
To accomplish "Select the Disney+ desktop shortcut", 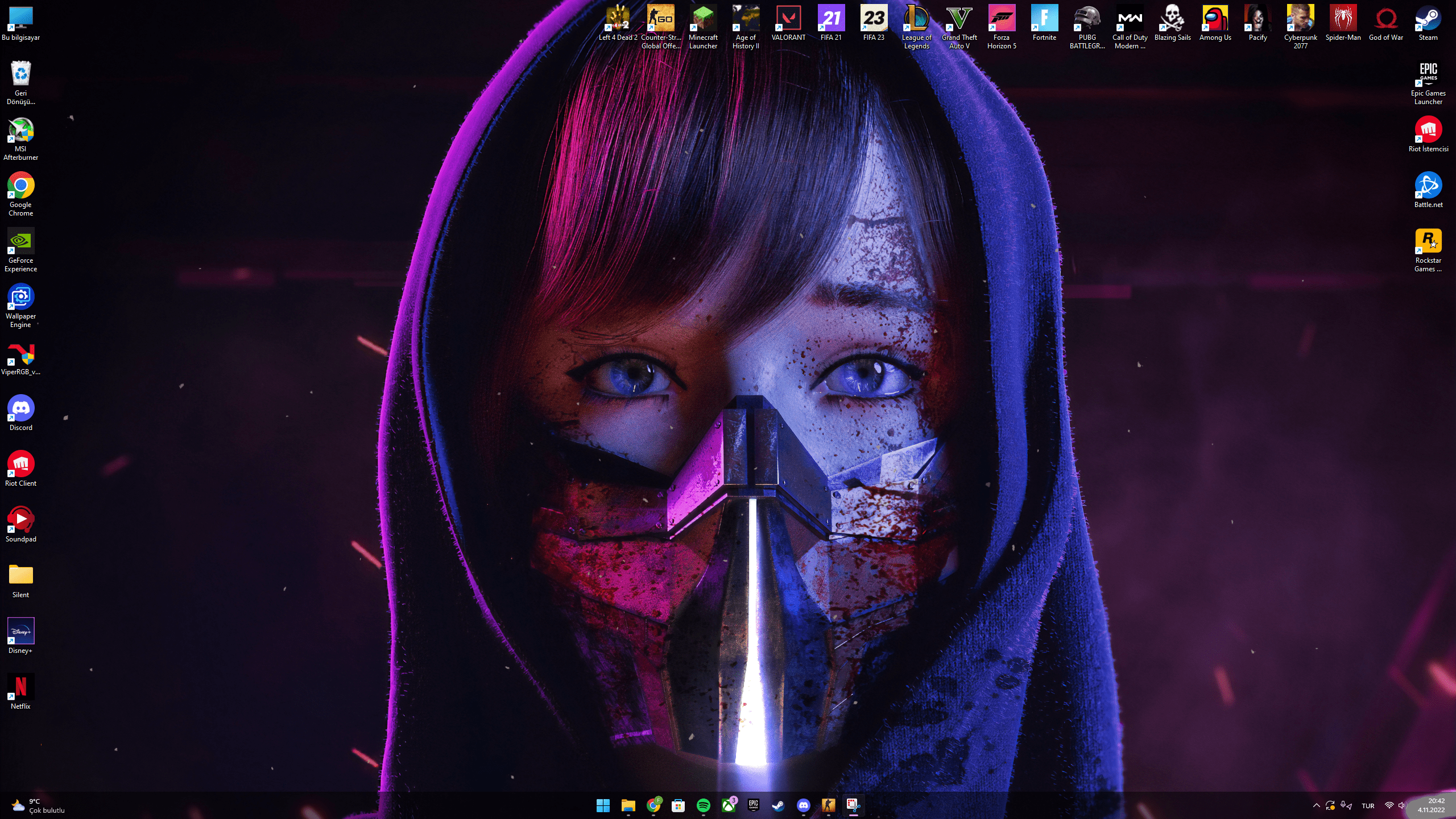I will click(20, 636).
